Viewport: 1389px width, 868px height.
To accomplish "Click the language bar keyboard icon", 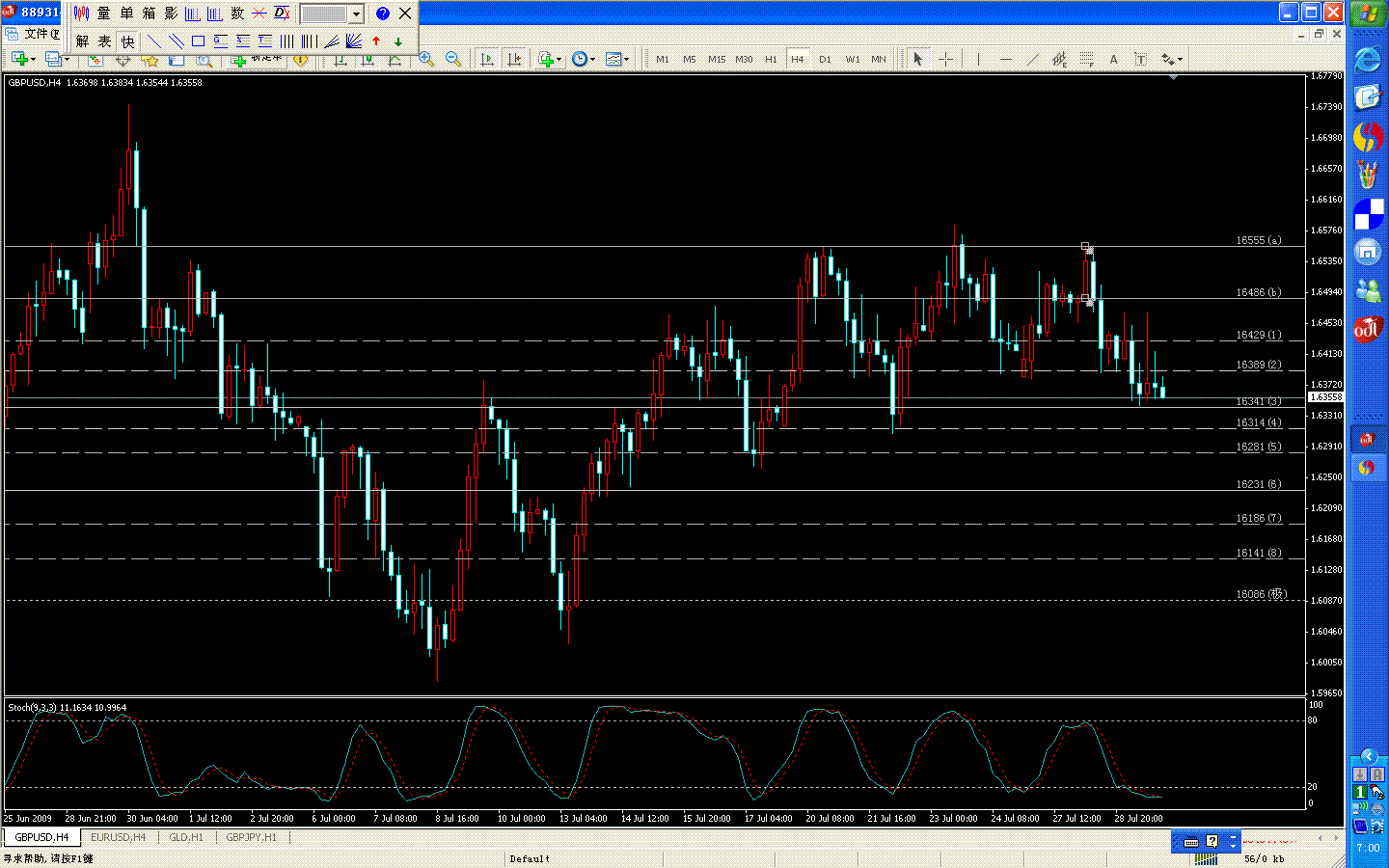I will [x=1191, y=842].
